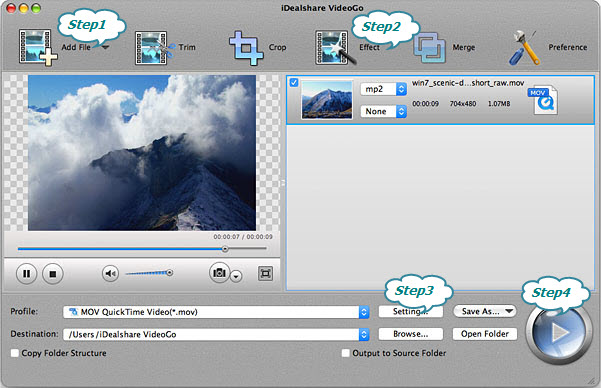Open the snapshot options dropdown arrow
Viewport: 601px width, 388px height.
pos(236,276)
